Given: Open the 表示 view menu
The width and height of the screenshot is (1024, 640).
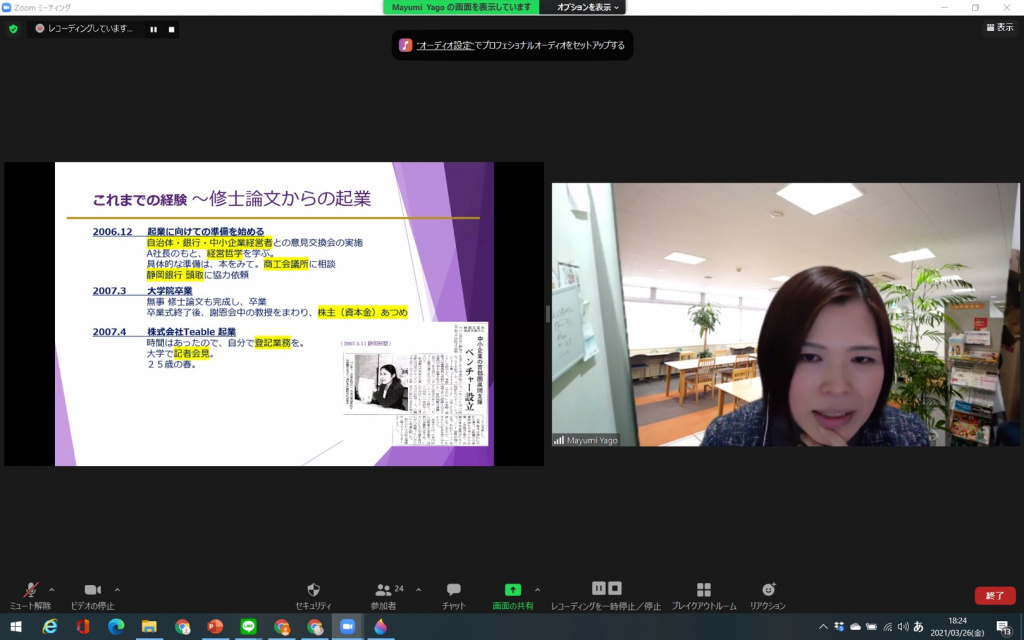Looking at the screenshot, I should tap(999, 28).
